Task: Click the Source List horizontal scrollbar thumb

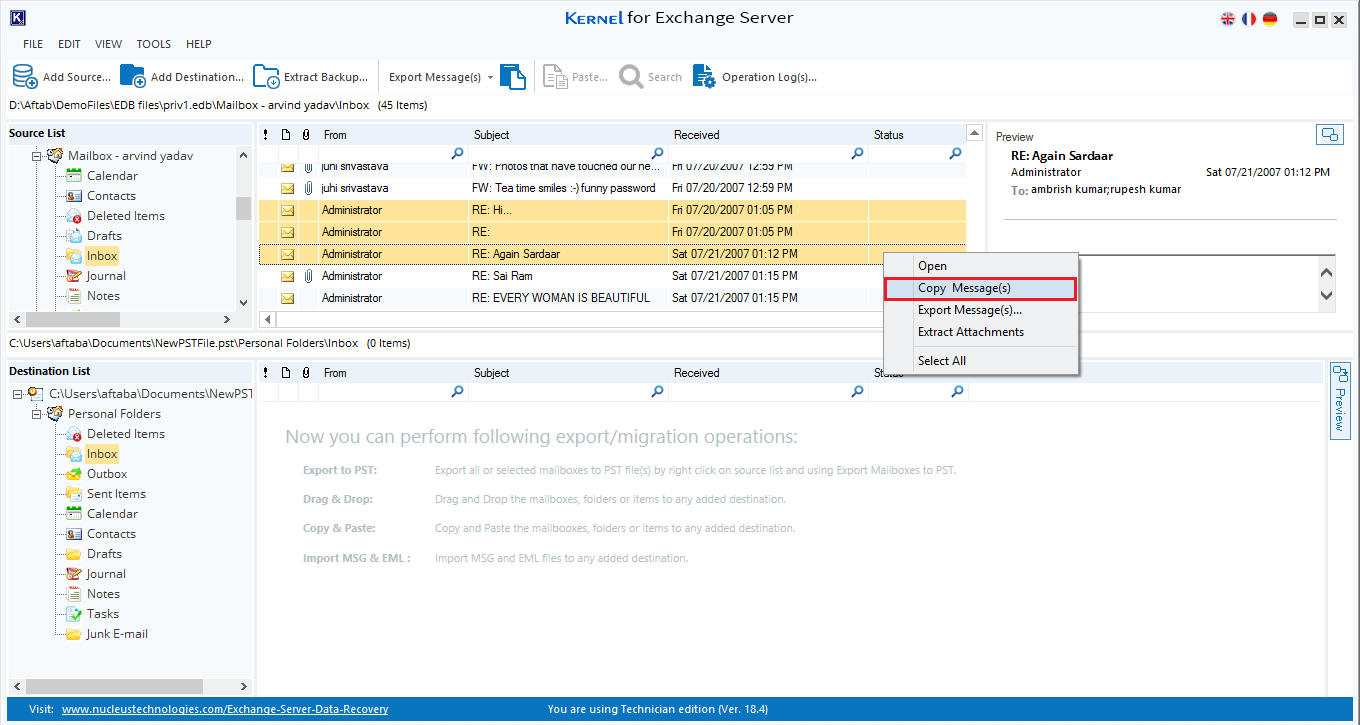Action: pos(73,319)
